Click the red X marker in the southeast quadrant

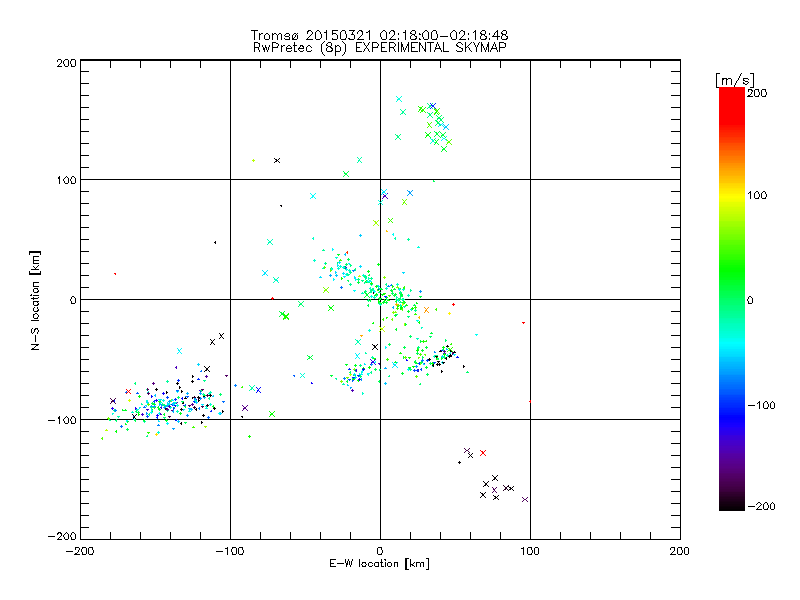click(x=483, y=453)
